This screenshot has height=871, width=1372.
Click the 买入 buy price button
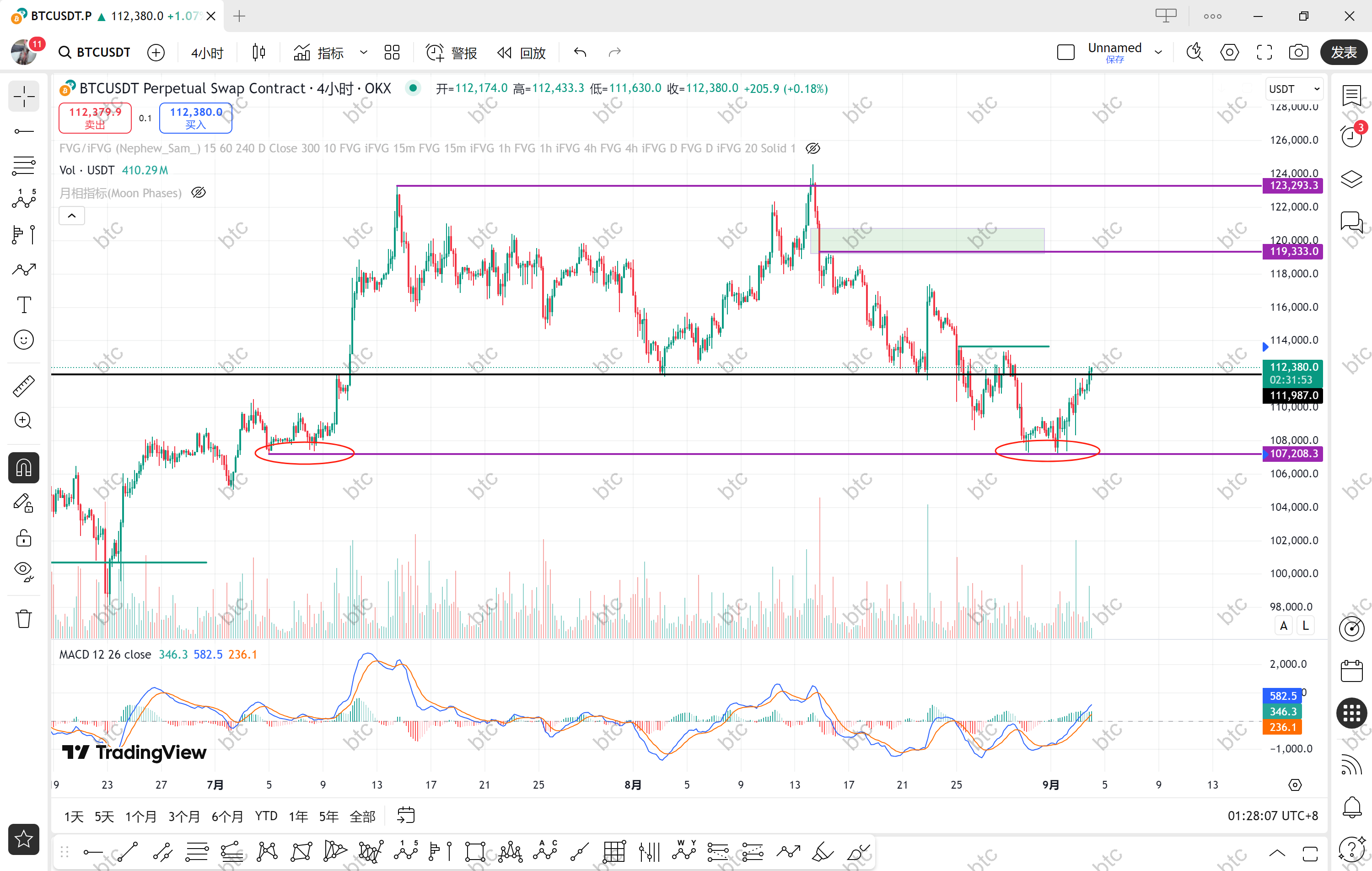(196, 118)
